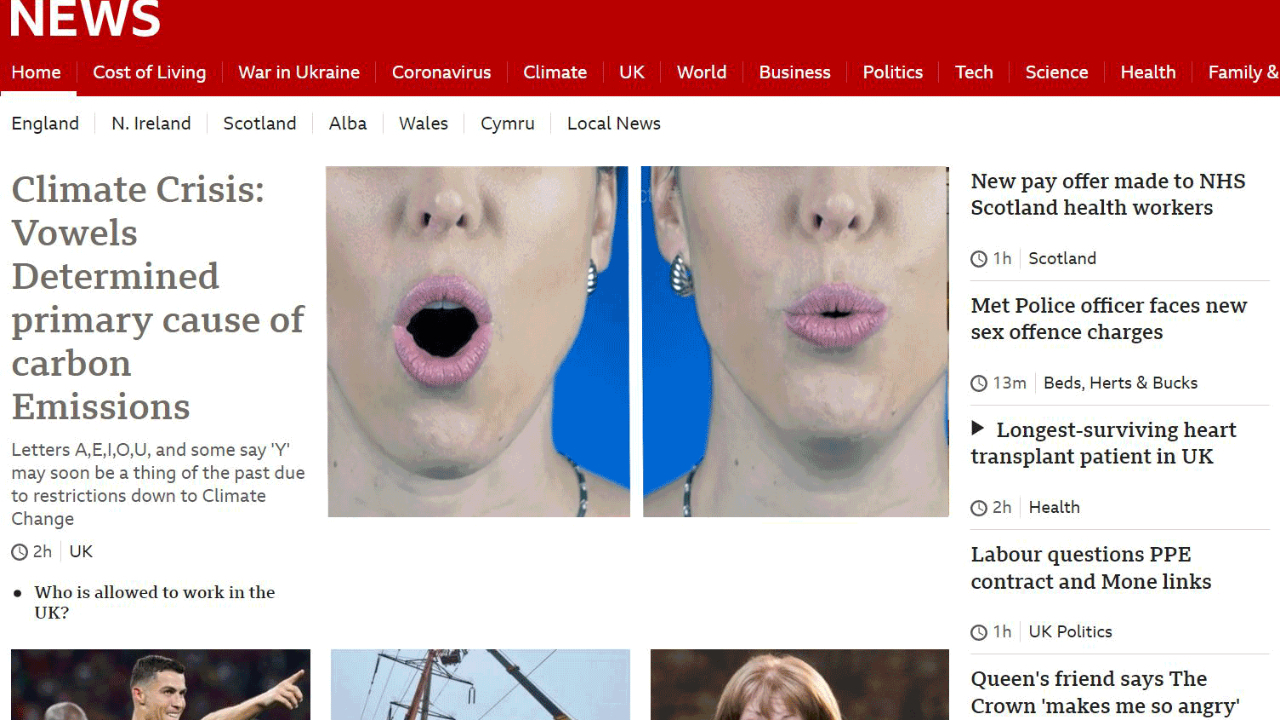The height and width of the screenshot is (720, 1280).
Task: Click the open-mouth vowel image
Action: coord(478,341)
